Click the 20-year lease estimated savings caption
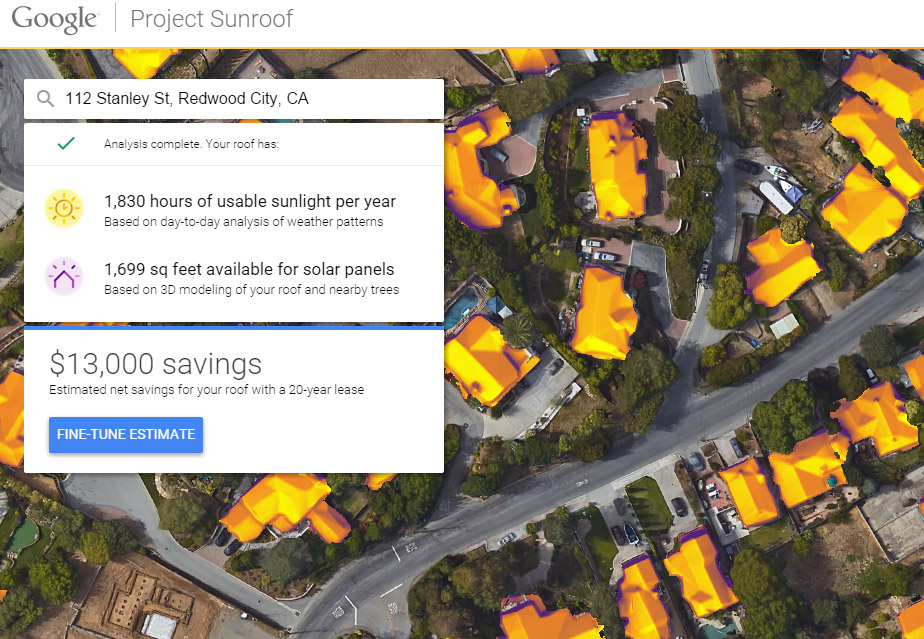924x639 pixels. point(206,389)
